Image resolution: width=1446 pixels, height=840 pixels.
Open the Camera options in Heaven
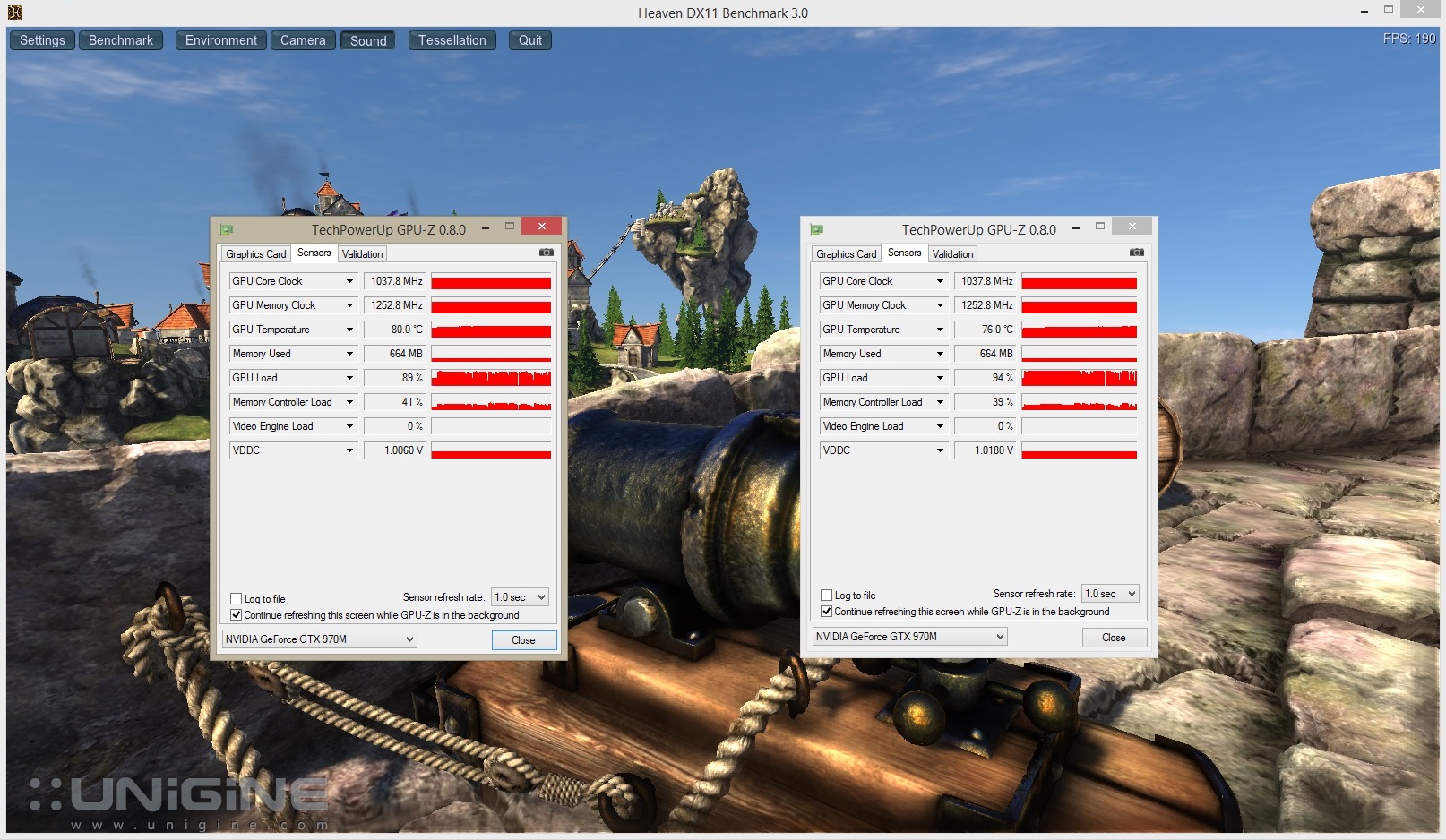tap(303, 40)
